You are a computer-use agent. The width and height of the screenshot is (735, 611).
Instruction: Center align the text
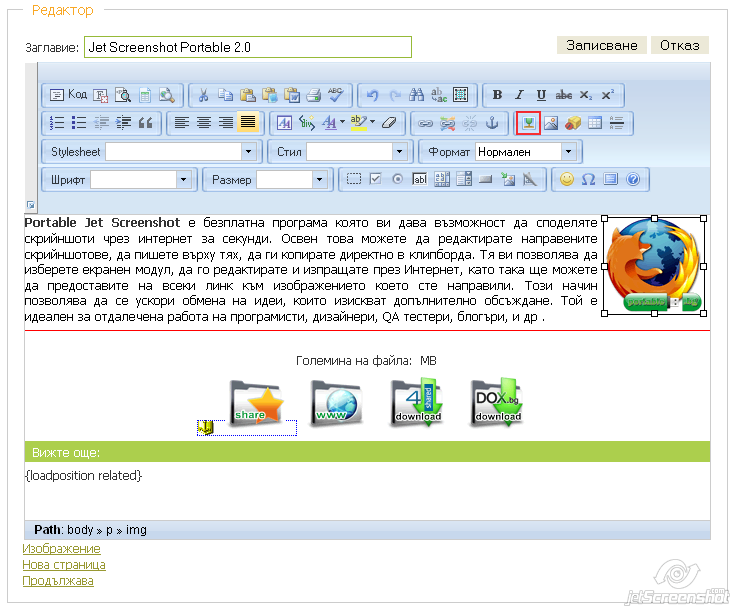pos(203,123)
